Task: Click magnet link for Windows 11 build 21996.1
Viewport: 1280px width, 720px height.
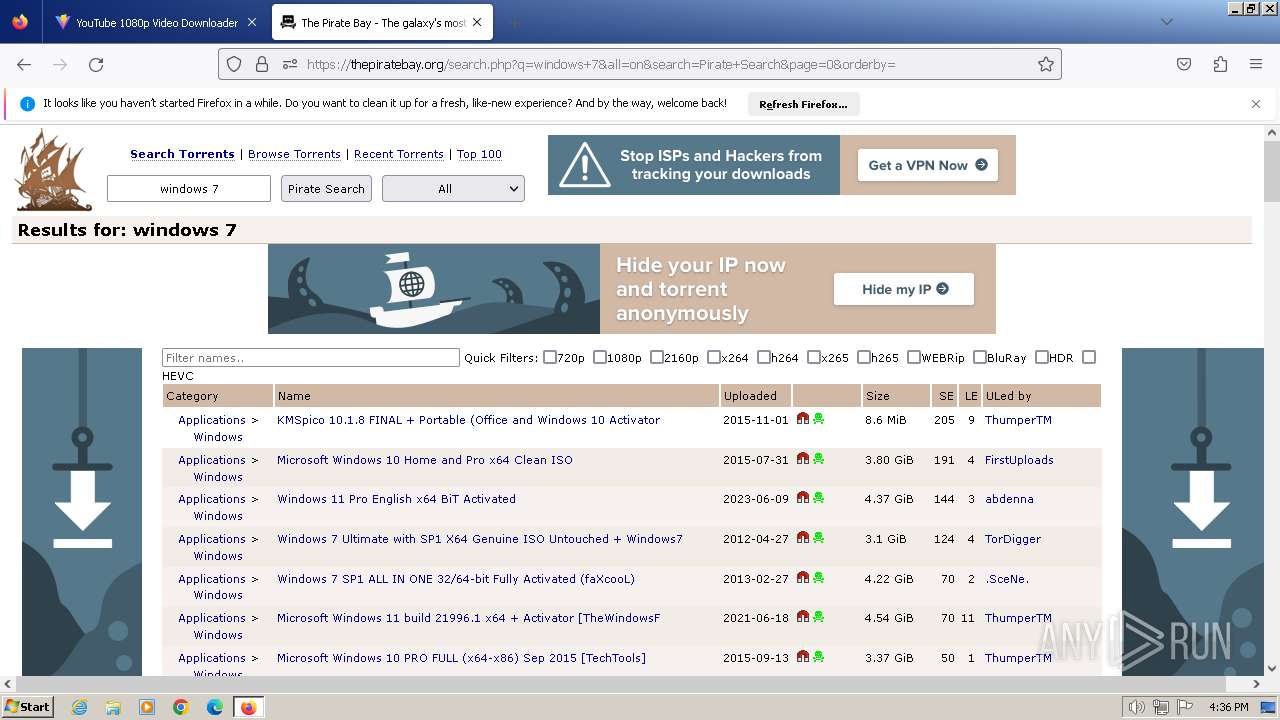Action: pos(803,617)
